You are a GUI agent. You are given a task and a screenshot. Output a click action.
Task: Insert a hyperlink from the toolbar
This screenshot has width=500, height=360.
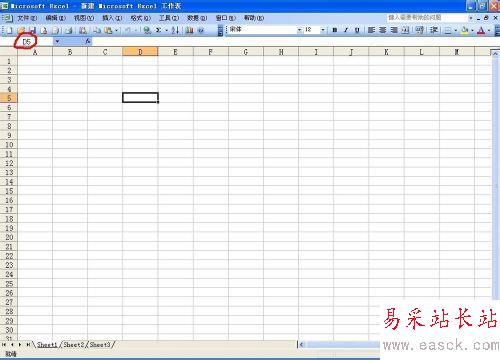tap(147, 30)
